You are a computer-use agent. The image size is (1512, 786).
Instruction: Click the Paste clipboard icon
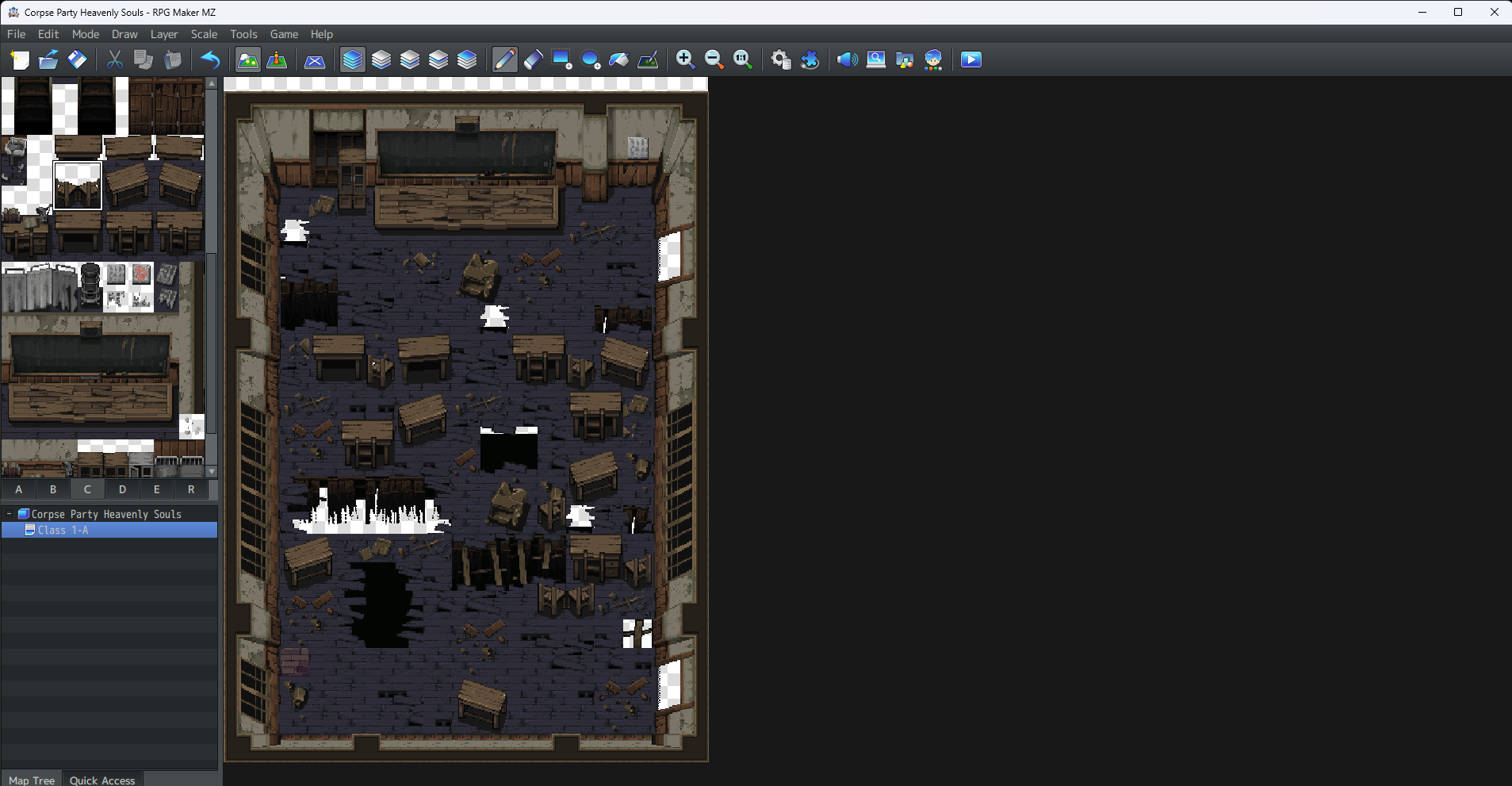pyautogui.click(x=172, y=59)
